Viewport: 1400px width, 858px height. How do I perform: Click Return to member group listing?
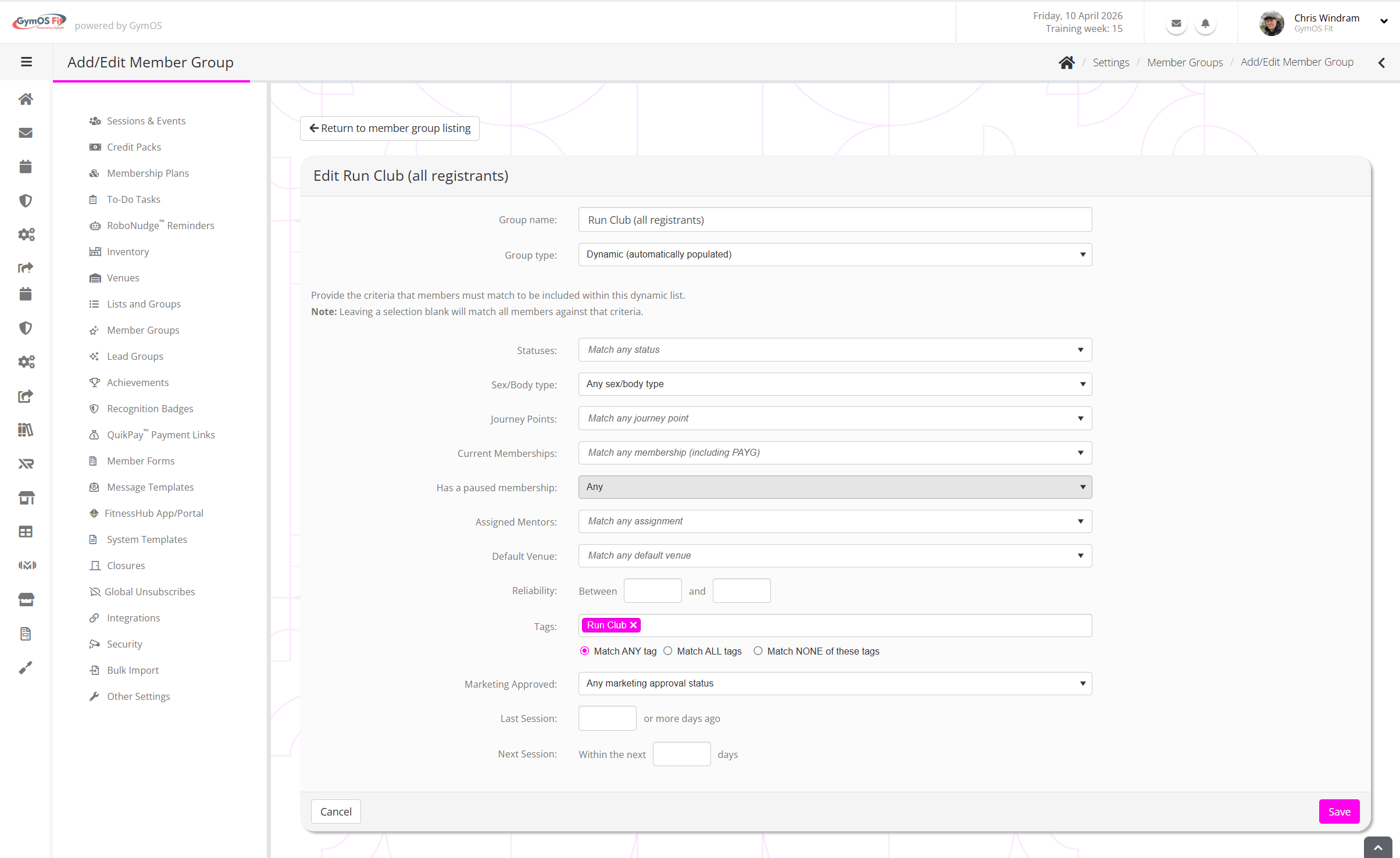(x=390, y=128)
